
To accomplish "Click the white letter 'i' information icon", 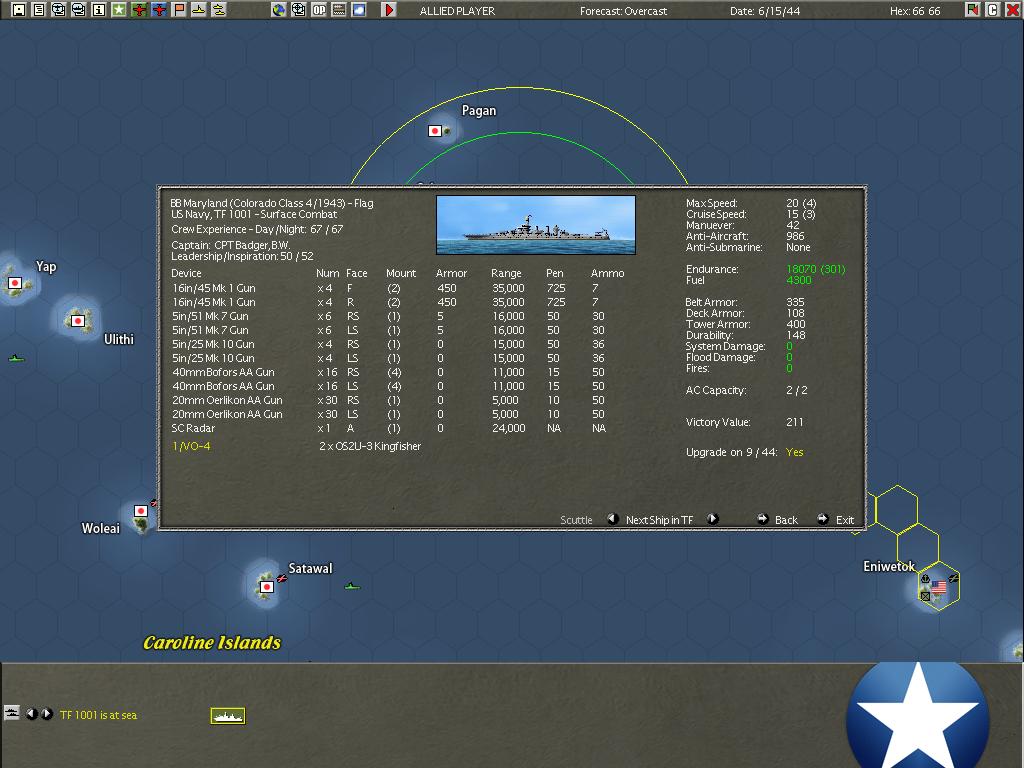I will [99, 10].
